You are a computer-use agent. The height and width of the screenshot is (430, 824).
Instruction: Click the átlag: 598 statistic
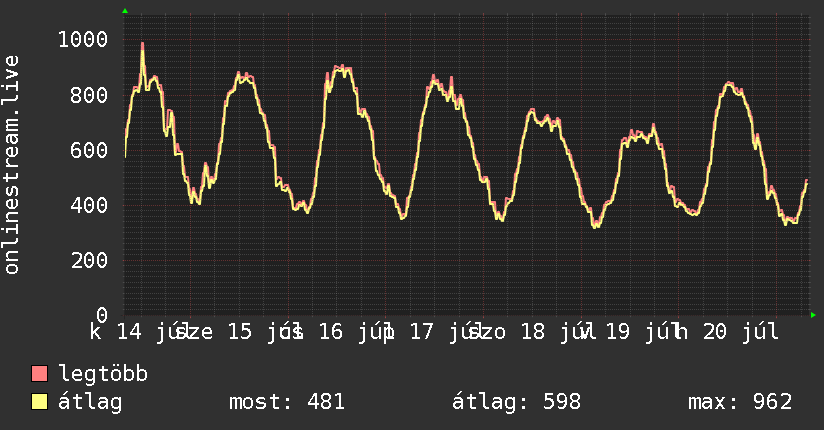pyautogui.click(x=517, y=402)
